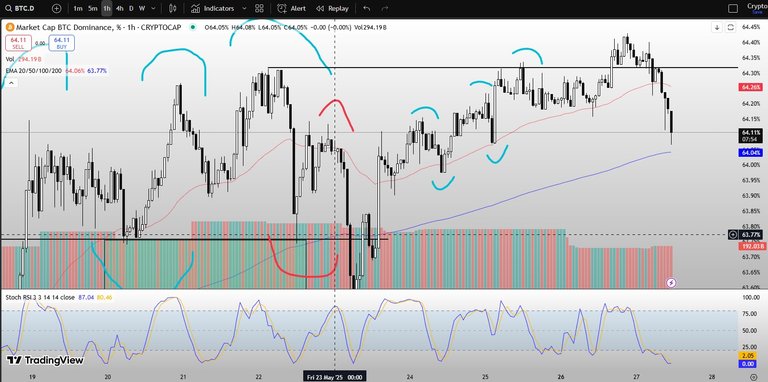Viewport: 768px width, 382px height.
Task: Create a new Alert
Action: [x=292, y=8]
